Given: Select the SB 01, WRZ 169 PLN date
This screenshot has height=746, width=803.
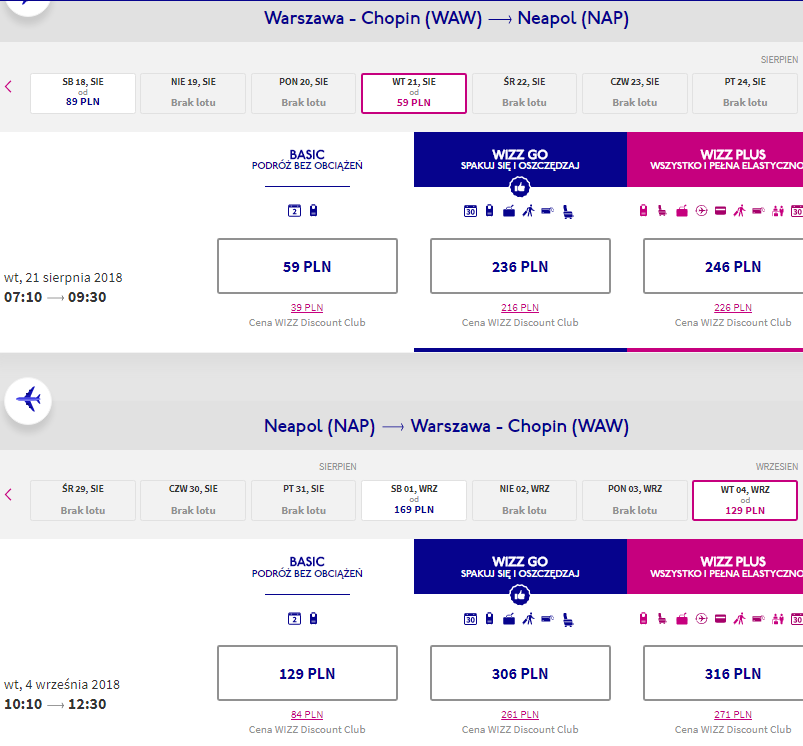Looking at the screenshot, I should (414, 500).
